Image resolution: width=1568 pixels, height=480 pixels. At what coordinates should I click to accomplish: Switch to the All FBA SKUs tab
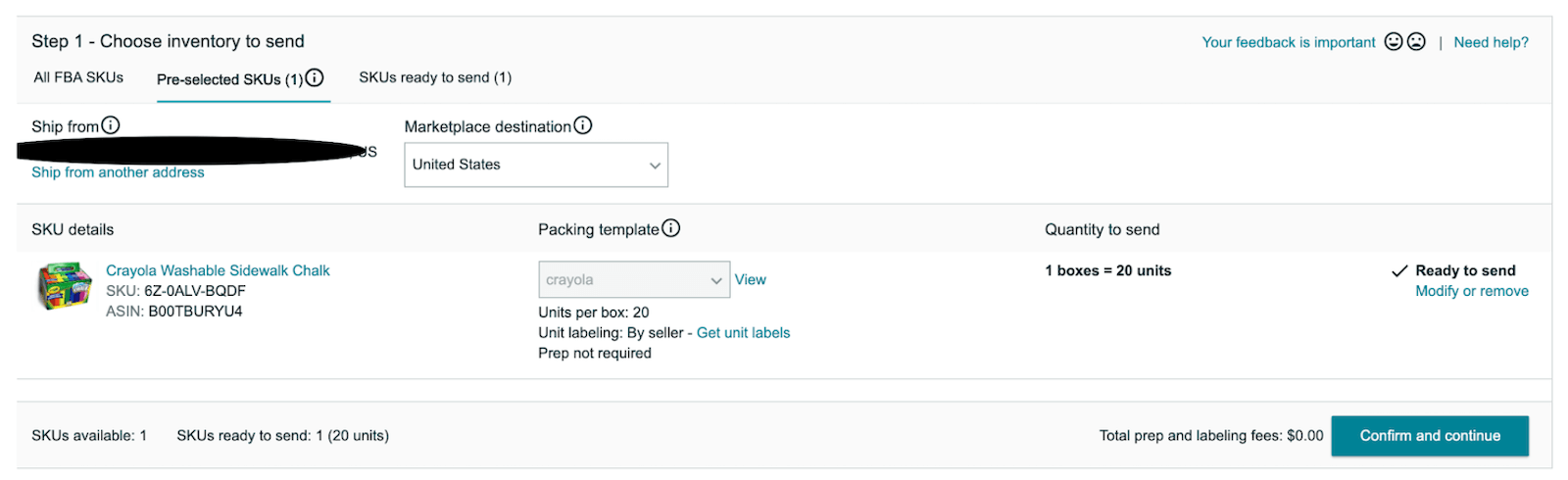pyautogui.click(x=78, y=77)
